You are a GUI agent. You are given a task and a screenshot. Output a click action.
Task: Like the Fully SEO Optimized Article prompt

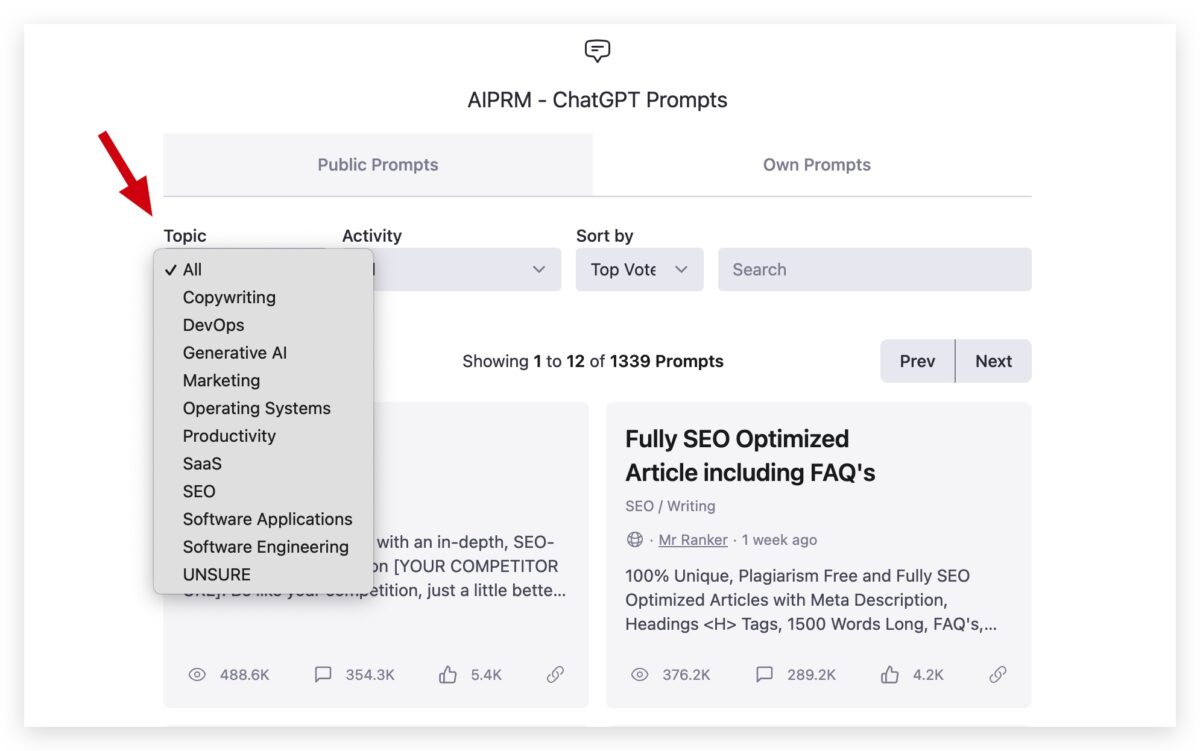[890, 675]
